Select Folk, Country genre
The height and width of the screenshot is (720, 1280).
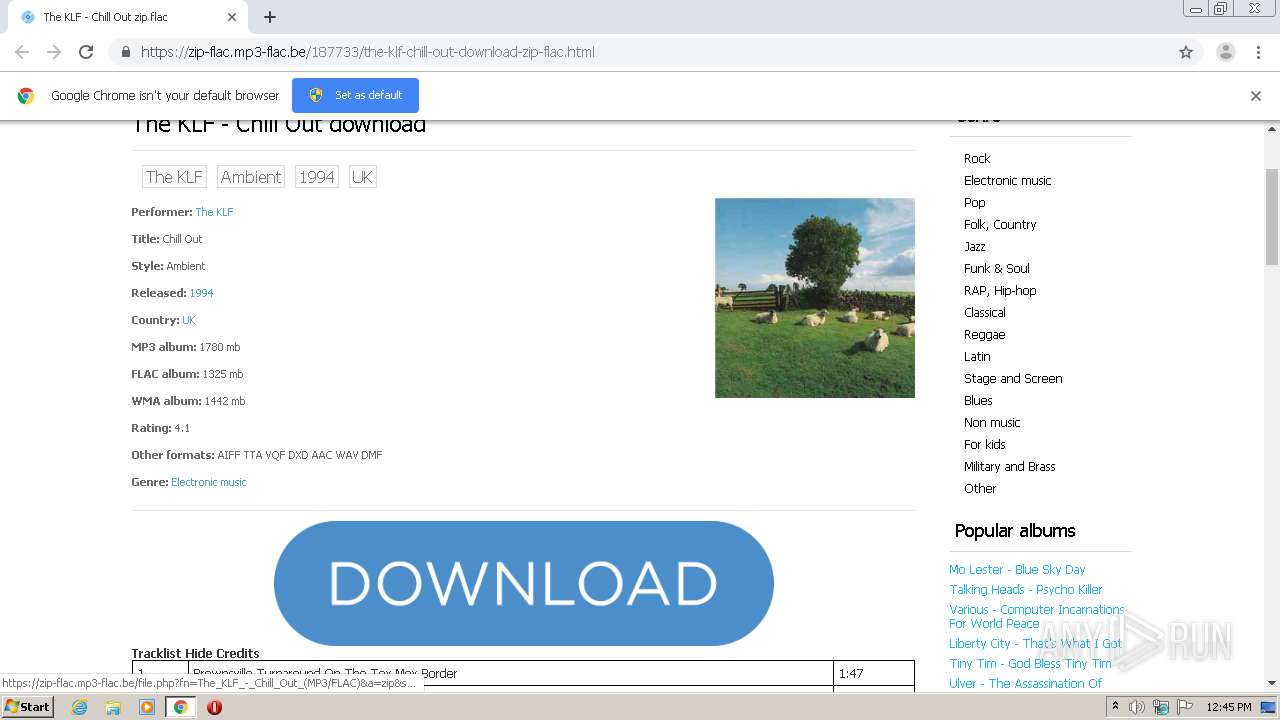(x=1000, y=224)
